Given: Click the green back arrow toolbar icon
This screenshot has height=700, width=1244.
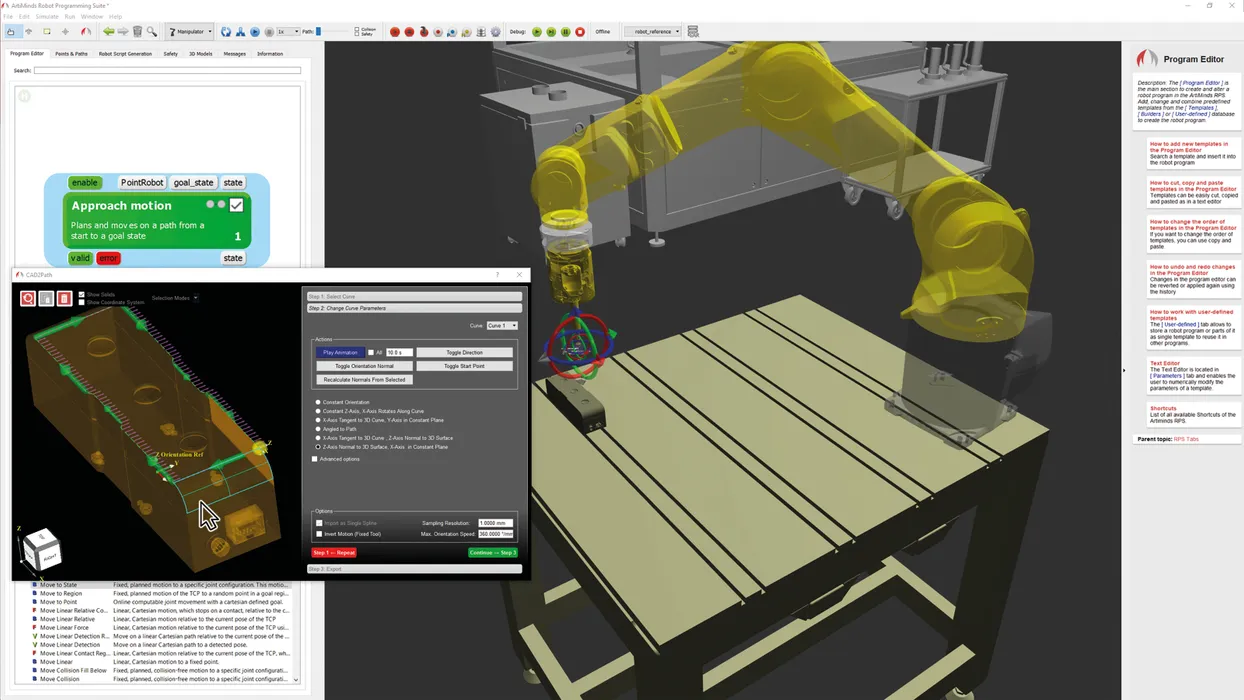Looking at the screenshot, I should [x=108, y=32].
